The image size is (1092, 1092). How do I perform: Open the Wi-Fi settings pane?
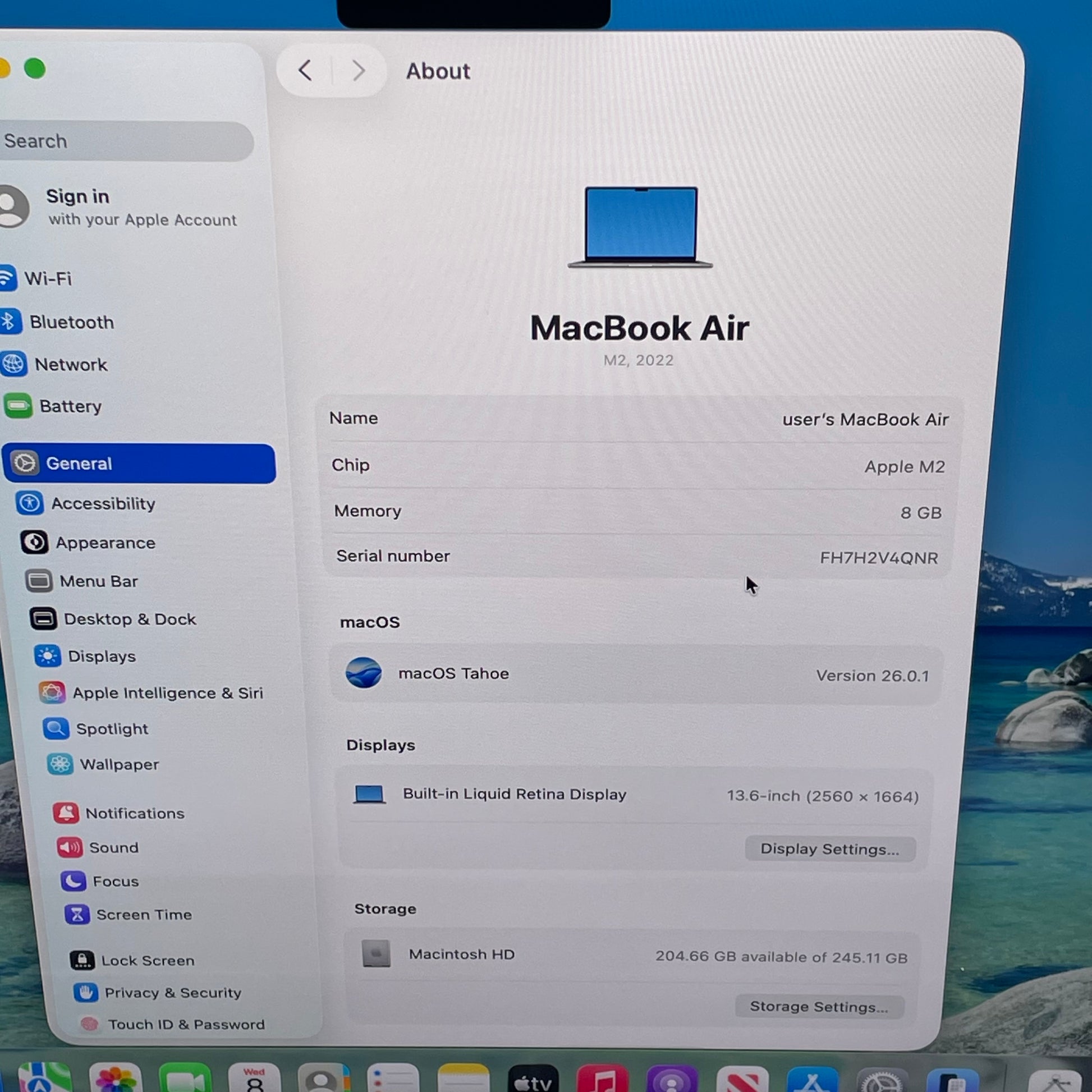coord(47,279)
